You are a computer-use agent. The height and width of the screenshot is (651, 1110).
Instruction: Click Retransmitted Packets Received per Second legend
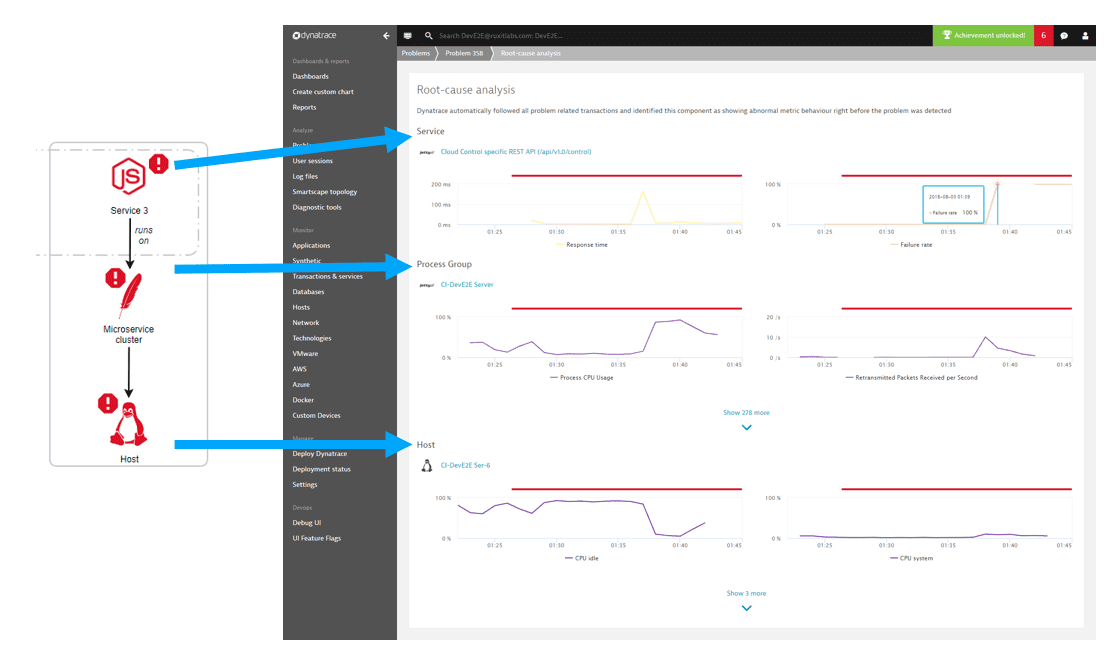[x=912, y=378]
